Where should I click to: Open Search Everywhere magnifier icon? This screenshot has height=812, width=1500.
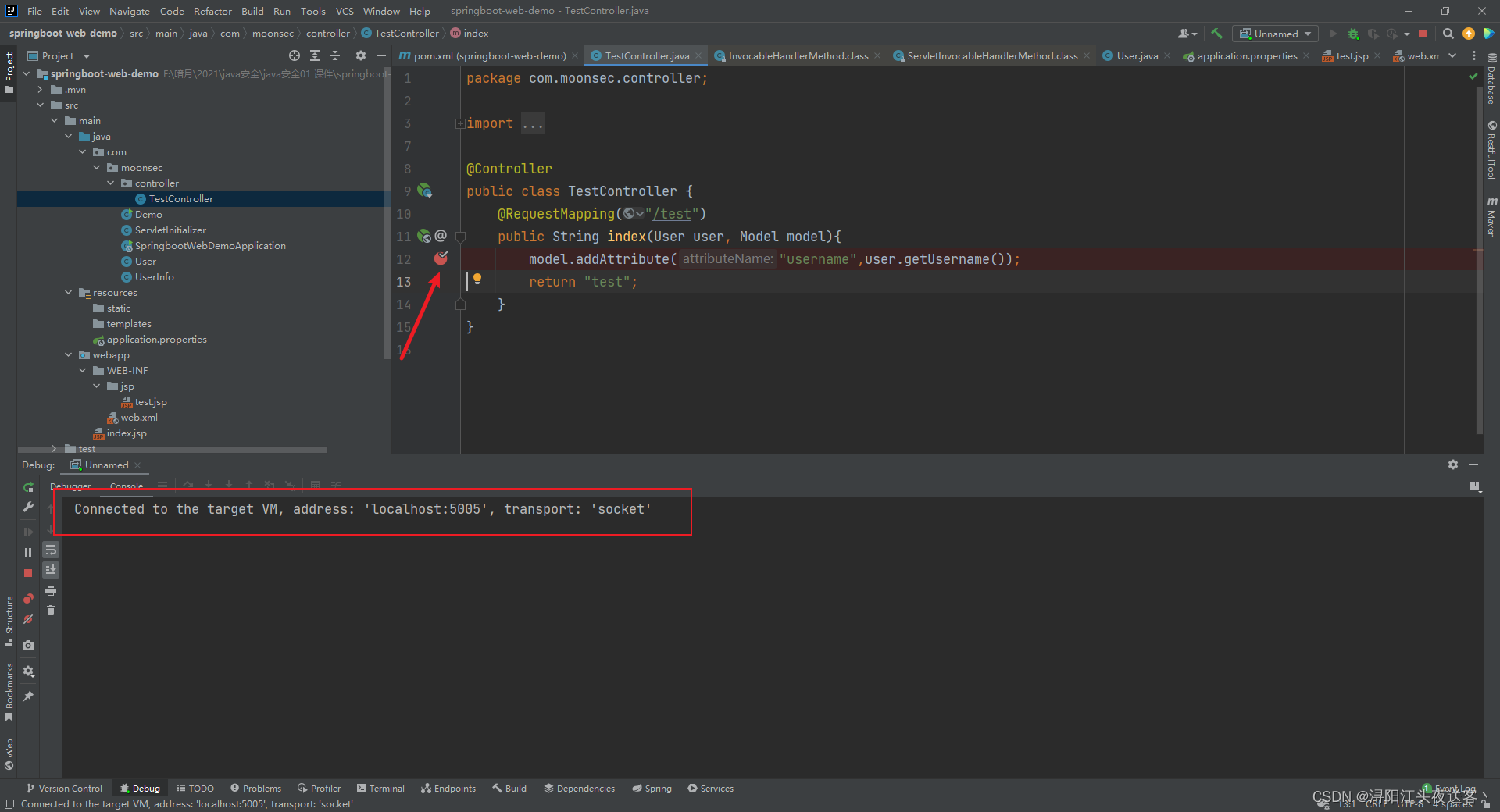click(1448, 34)
